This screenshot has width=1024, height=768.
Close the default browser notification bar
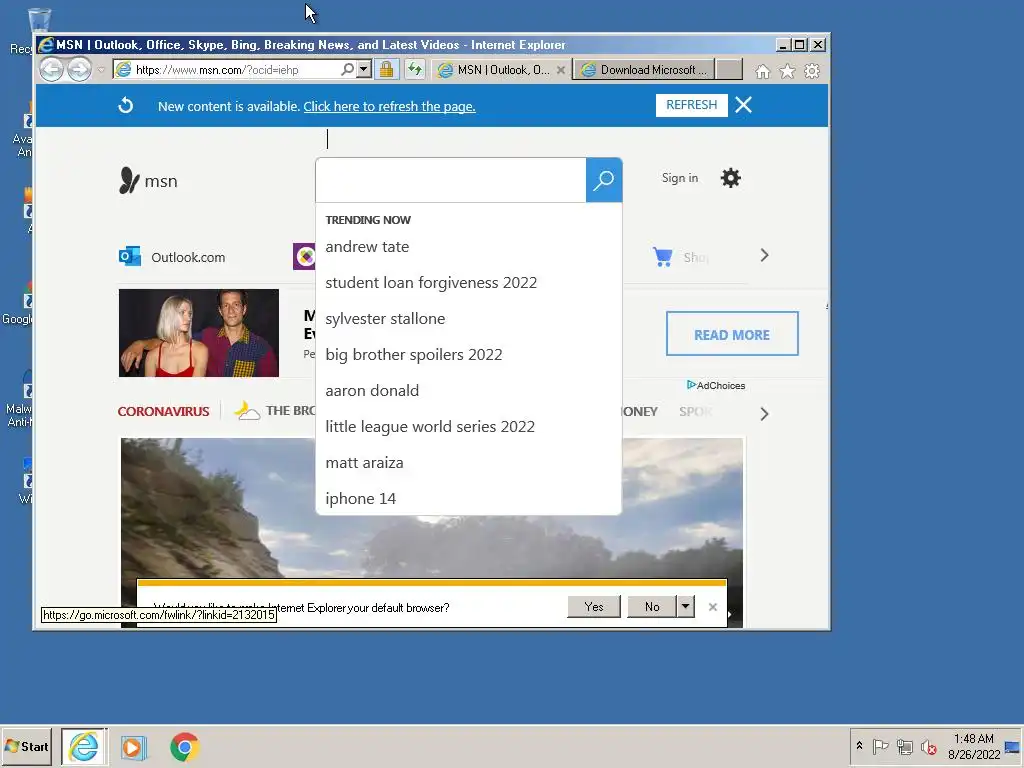click(x=712, y=607)
